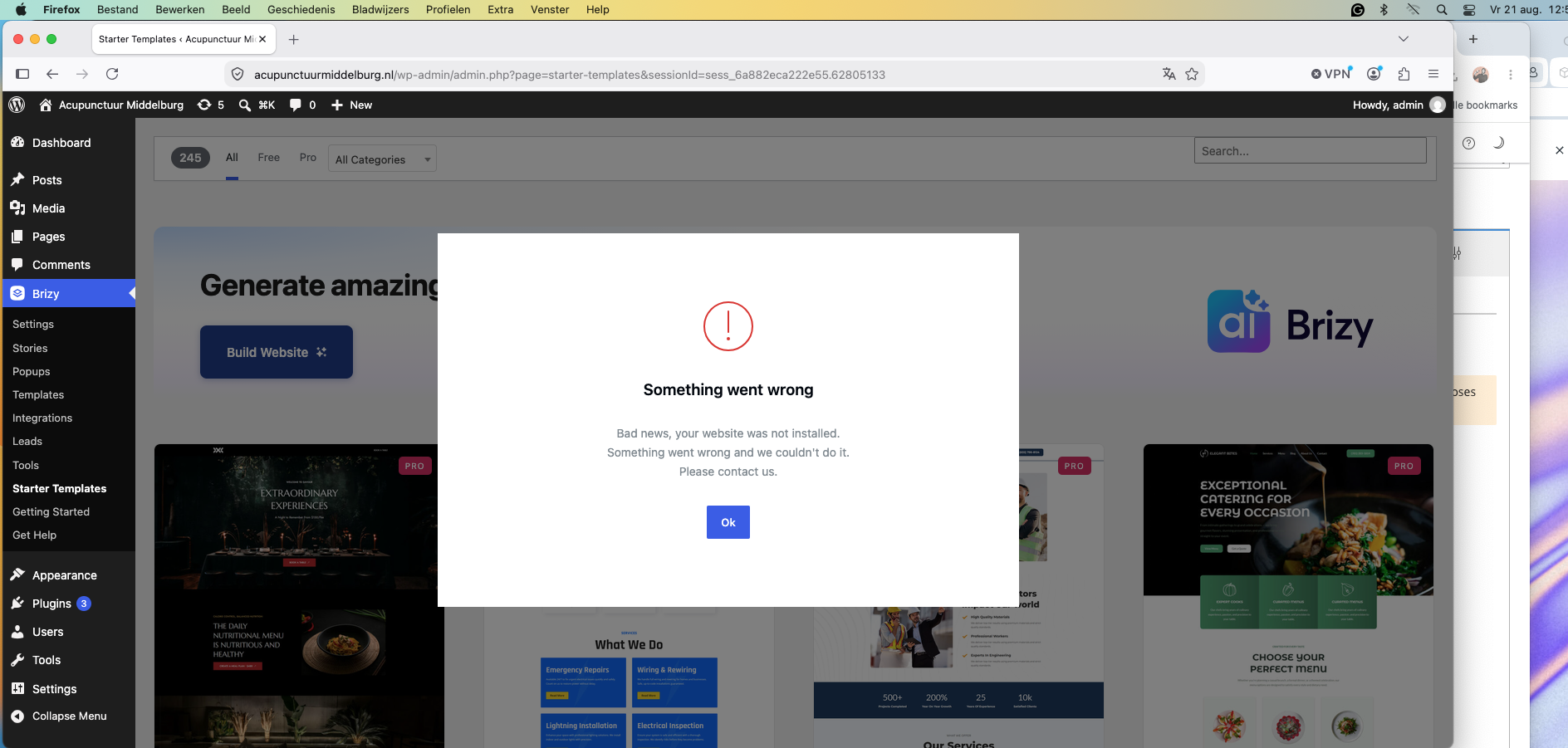
Task: Open Control Center in menu bar
Action: (1469, 10)
